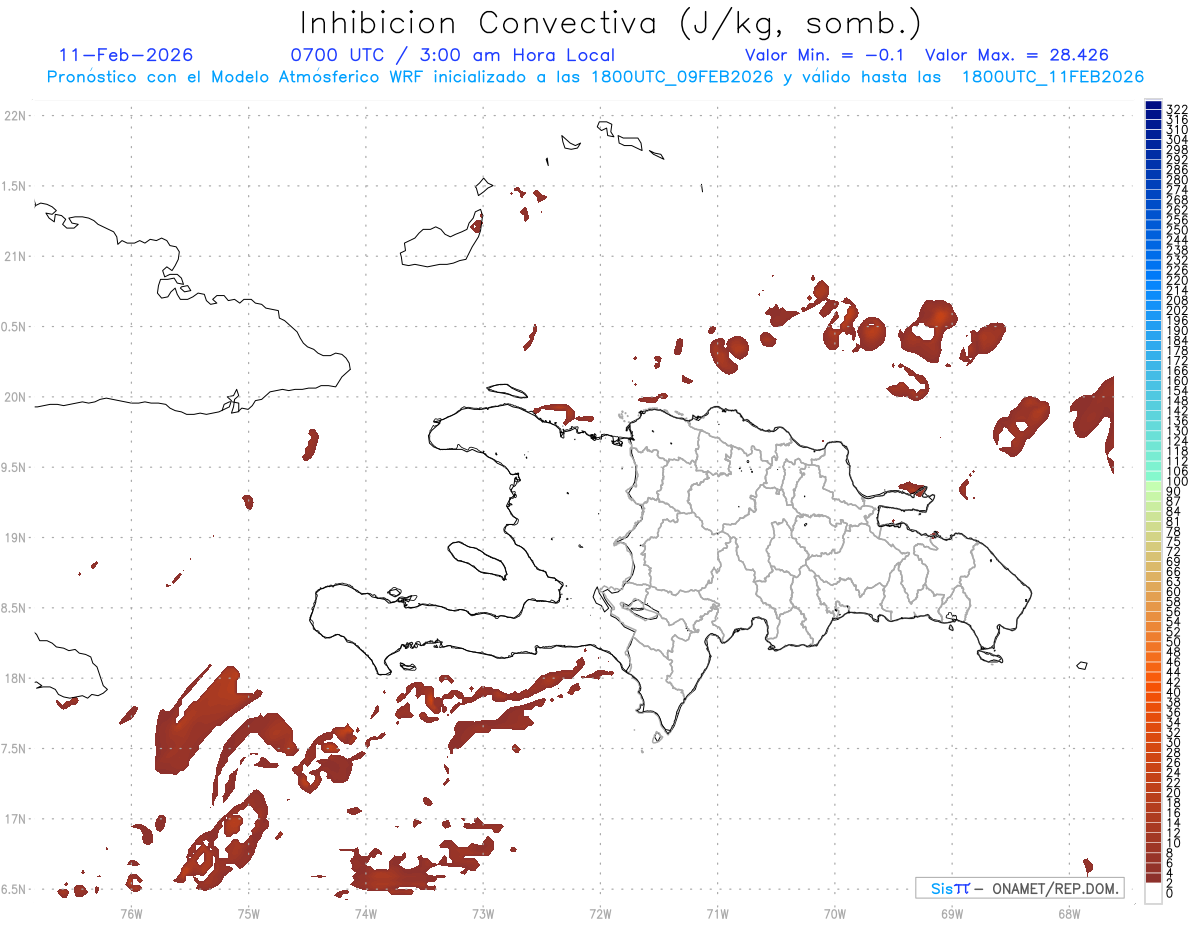Viewport: 1200px width, 927px height.
Task: Click the '76W' longitude label
Action: pyautogui.click(x=131, y=913)
